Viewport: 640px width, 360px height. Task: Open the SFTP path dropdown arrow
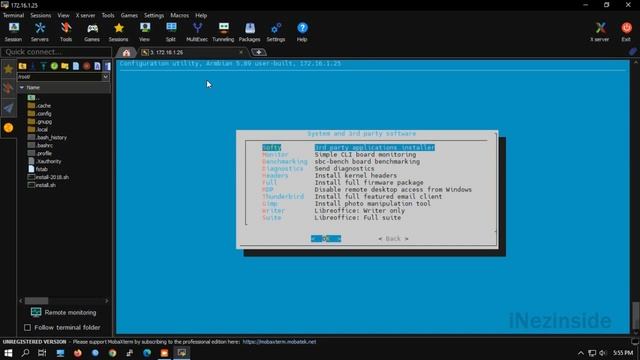tap(105, 77)
